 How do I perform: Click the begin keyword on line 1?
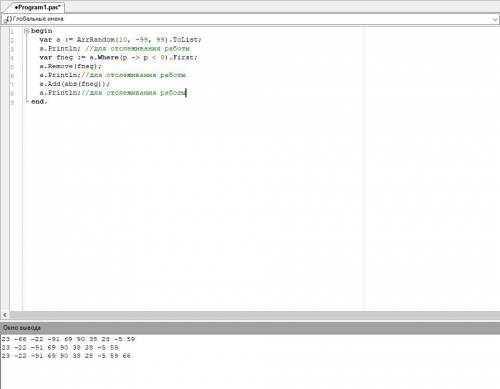pos(42,31)
